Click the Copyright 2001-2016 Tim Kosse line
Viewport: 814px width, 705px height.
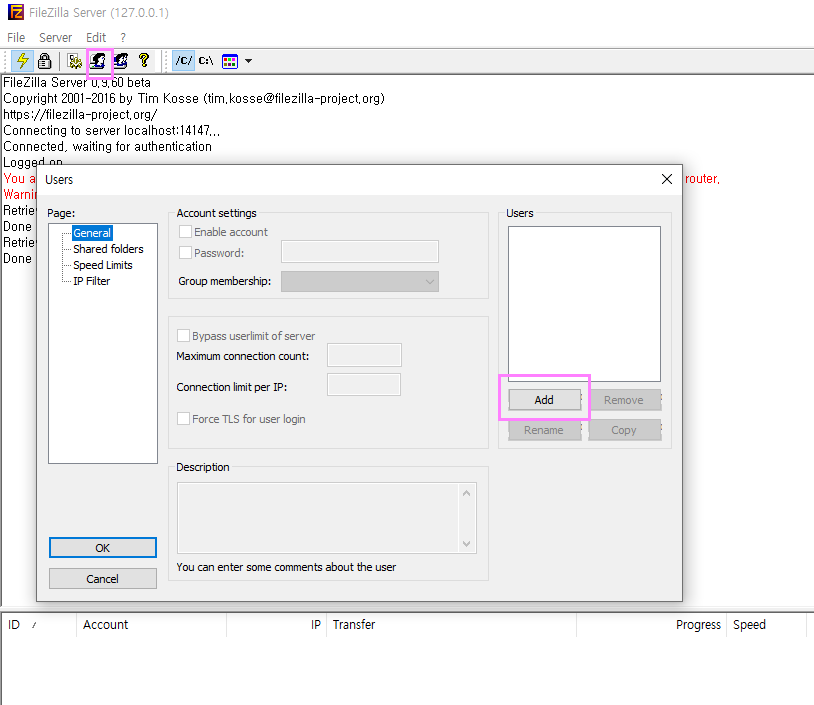194,99
